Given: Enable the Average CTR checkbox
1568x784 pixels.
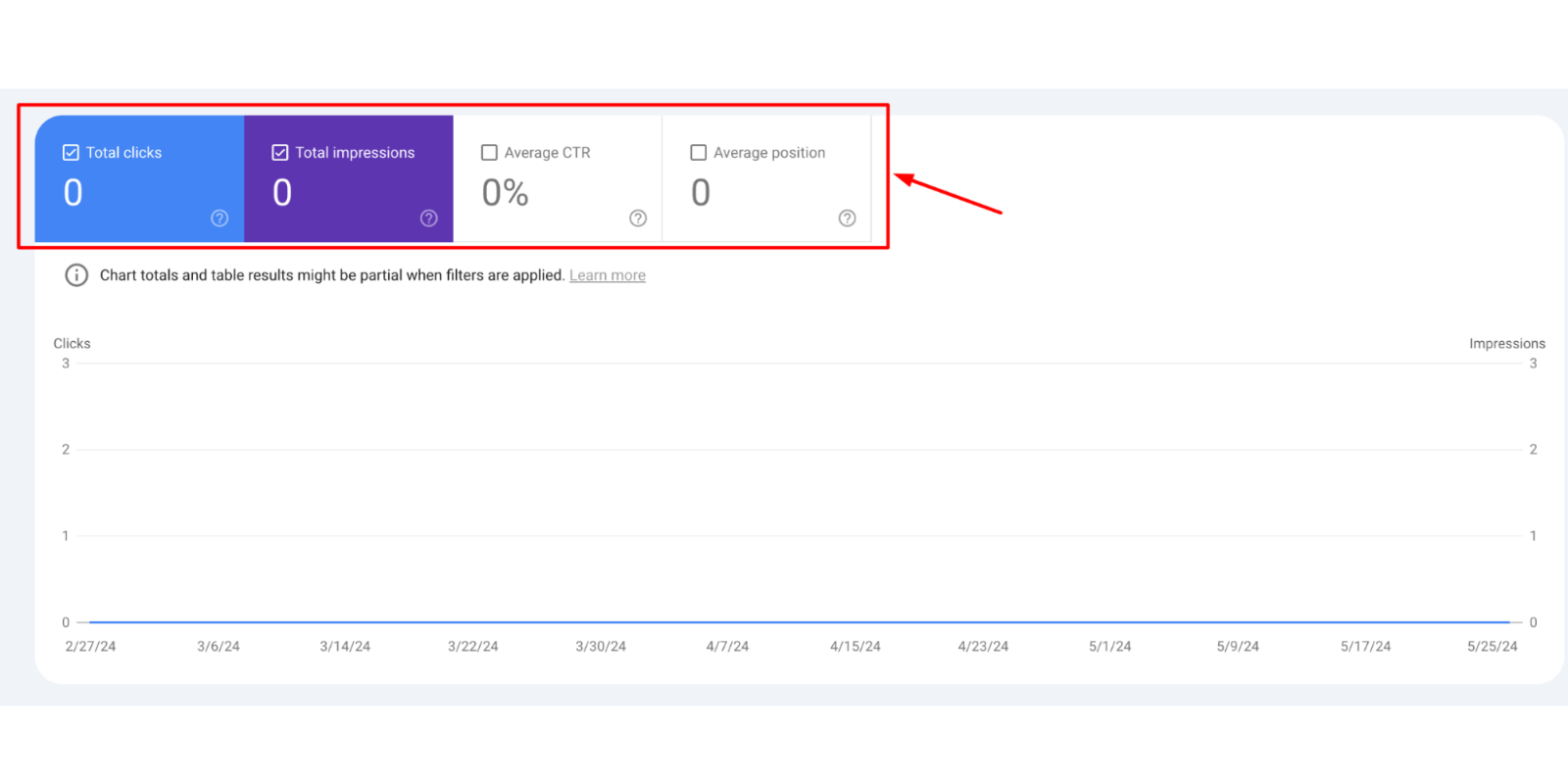Looking at the screenshot, I should click(489, 153).
